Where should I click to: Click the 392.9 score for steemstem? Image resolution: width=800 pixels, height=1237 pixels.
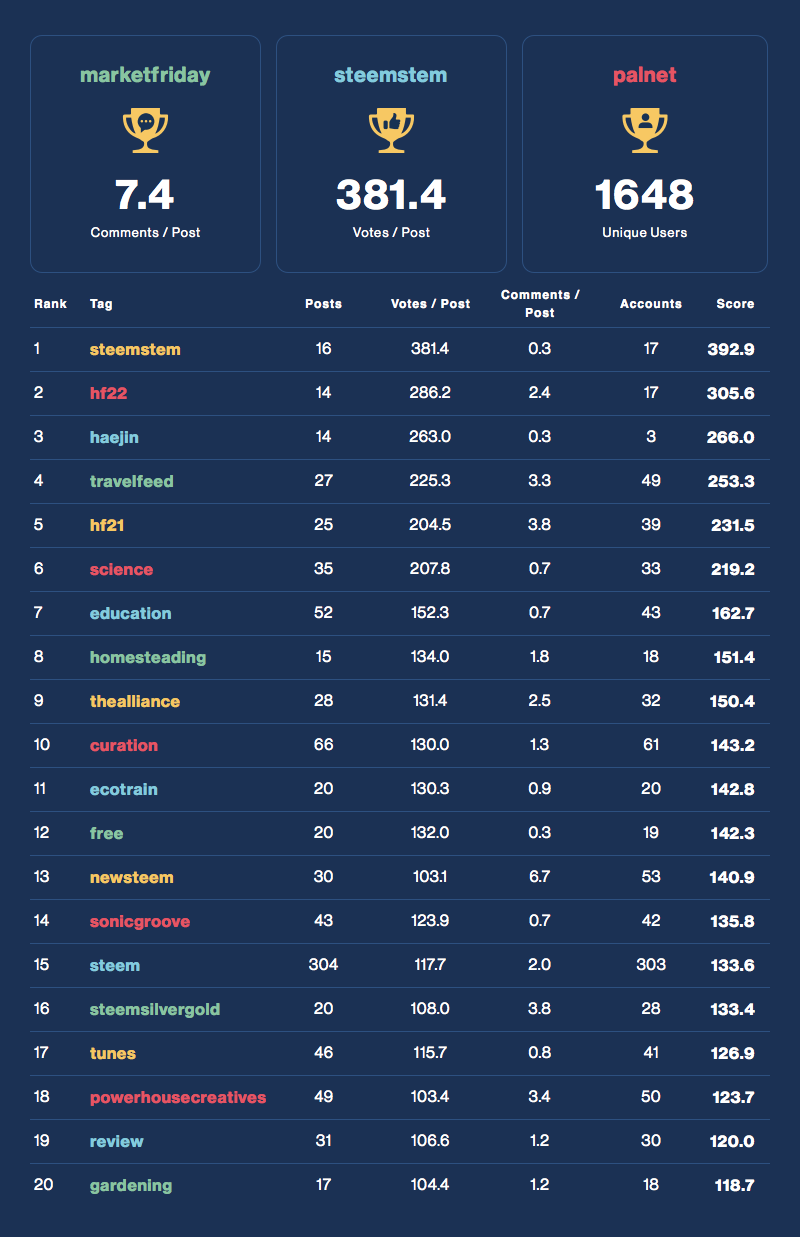(x=732, y=350)
